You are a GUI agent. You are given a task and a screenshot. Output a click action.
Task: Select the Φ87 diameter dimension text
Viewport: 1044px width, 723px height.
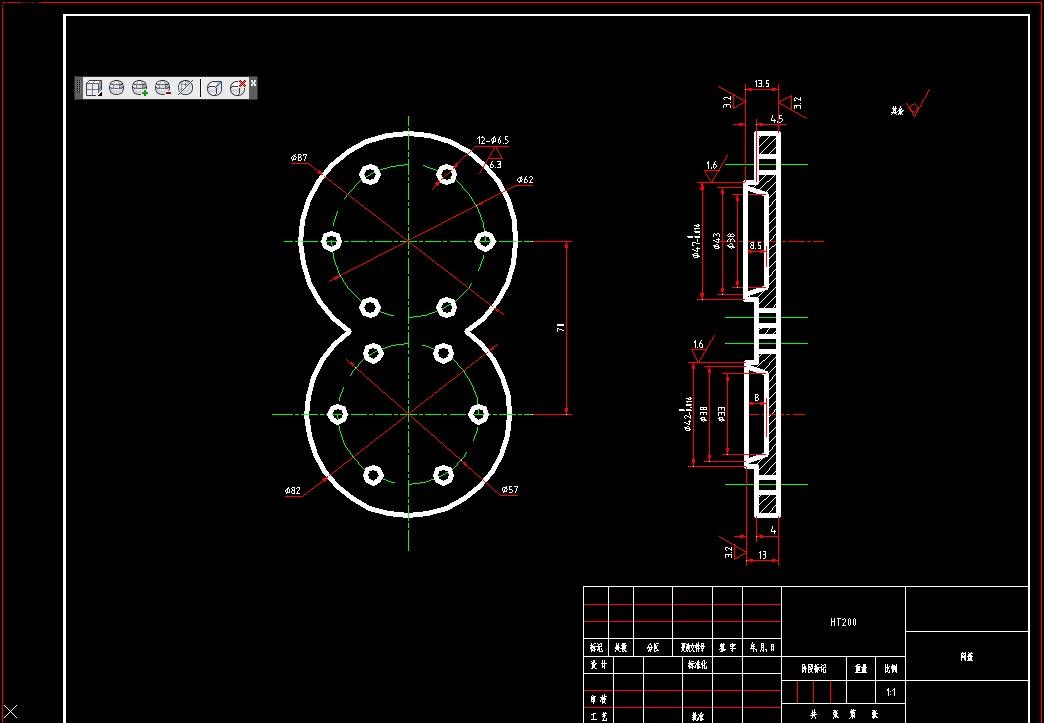pos(299,158)
